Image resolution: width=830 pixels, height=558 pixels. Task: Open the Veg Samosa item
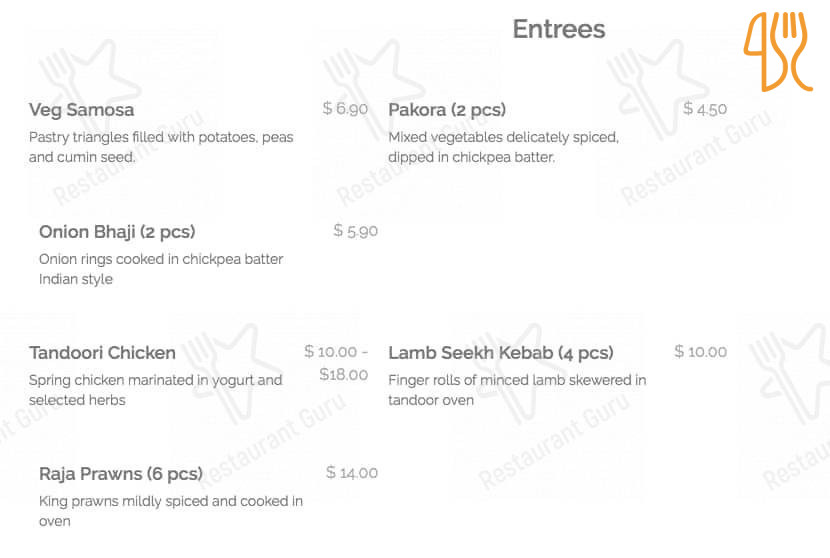[82, 110]
